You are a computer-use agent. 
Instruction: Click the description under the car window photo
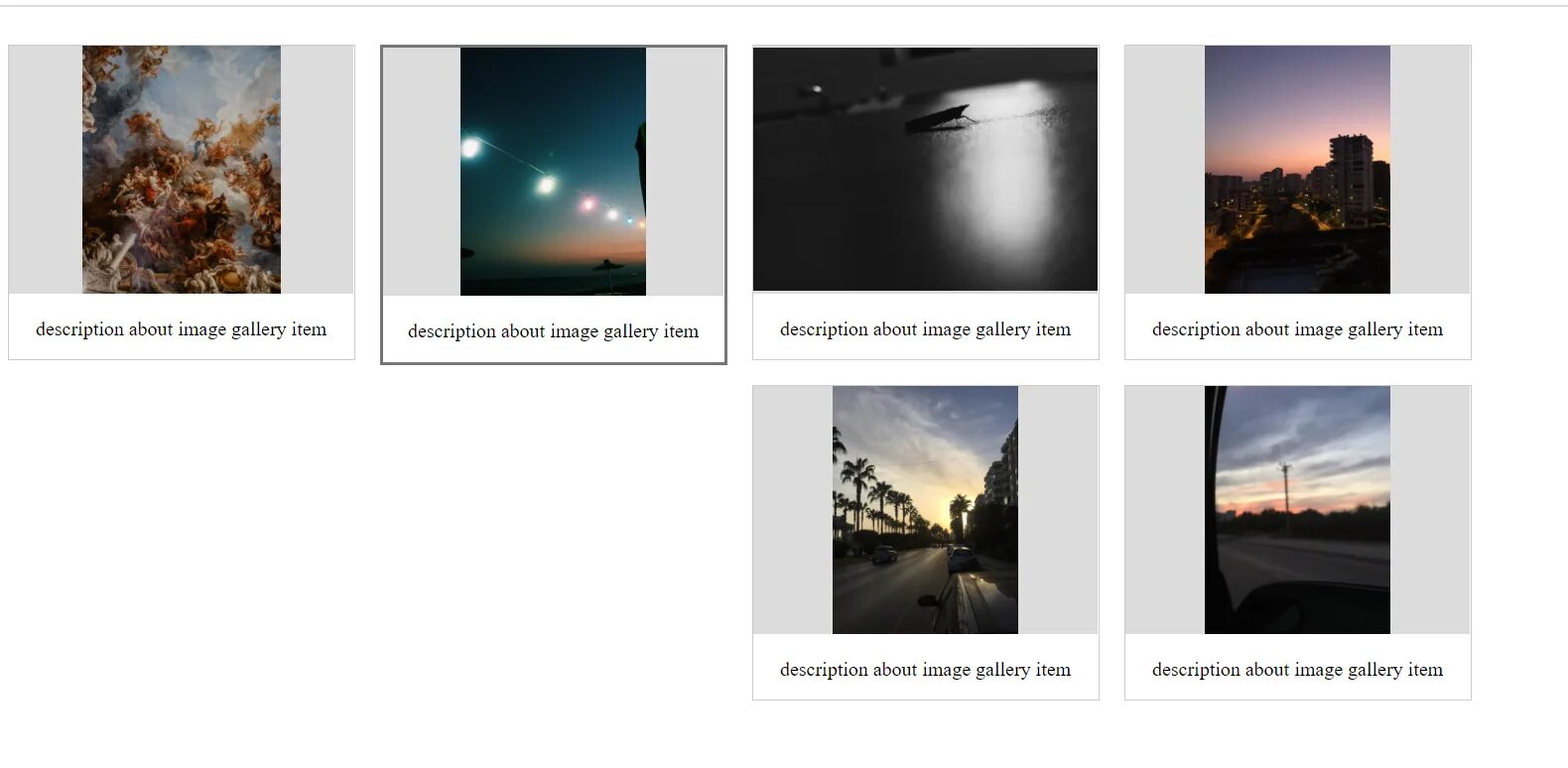tap(1297, 670)
